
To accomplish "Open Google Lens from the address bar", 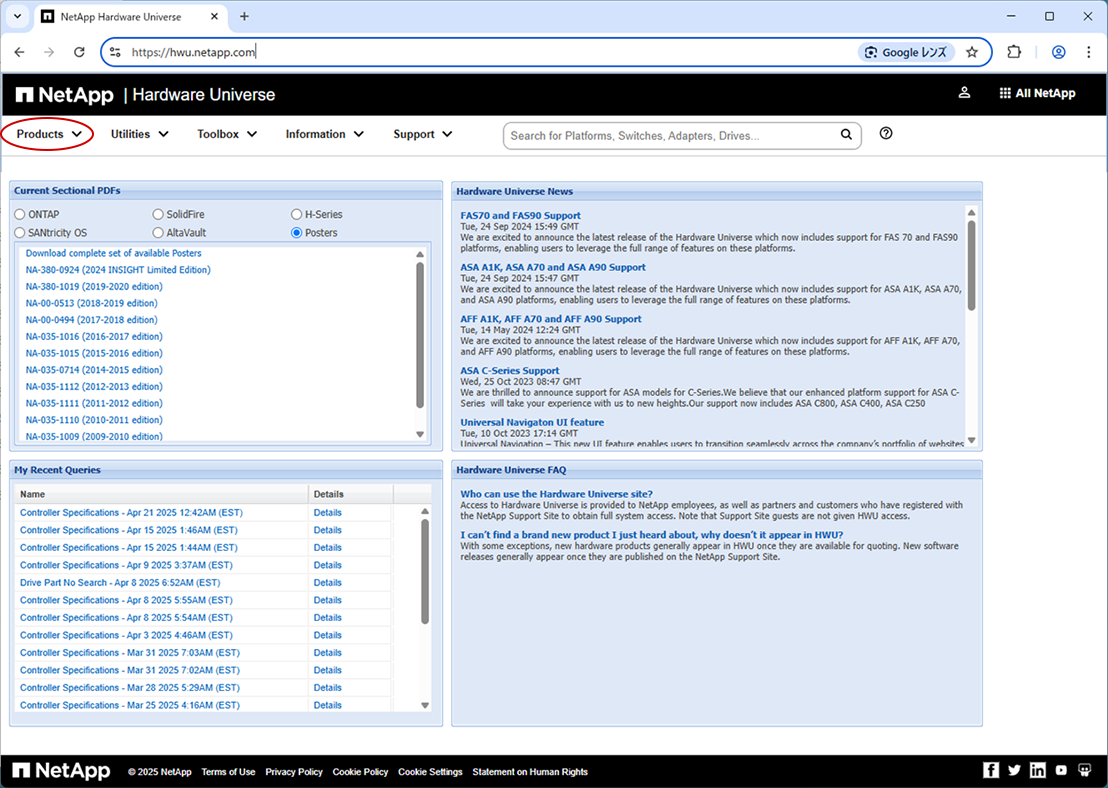I will click(906, 52).
